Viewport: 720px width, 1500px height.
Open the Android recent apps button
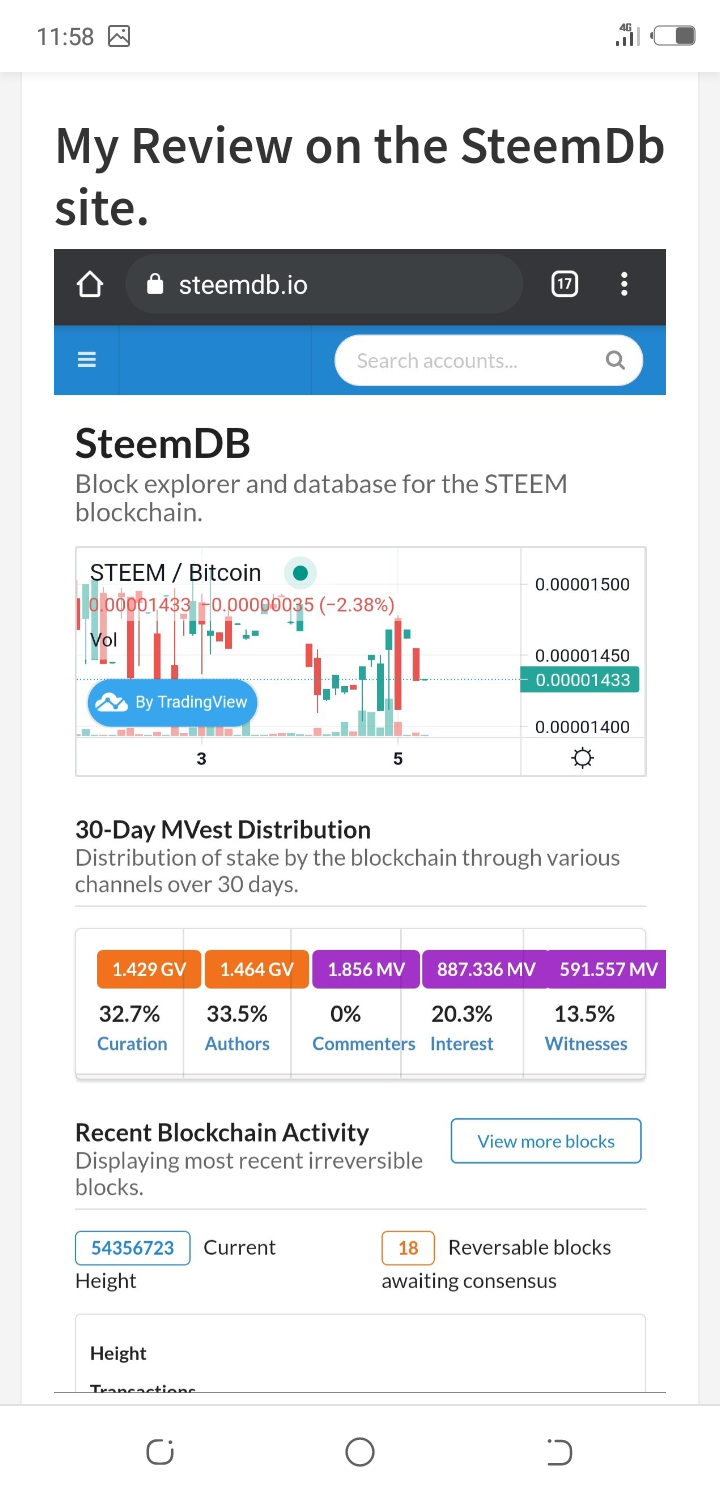[x=160, y=1451]
